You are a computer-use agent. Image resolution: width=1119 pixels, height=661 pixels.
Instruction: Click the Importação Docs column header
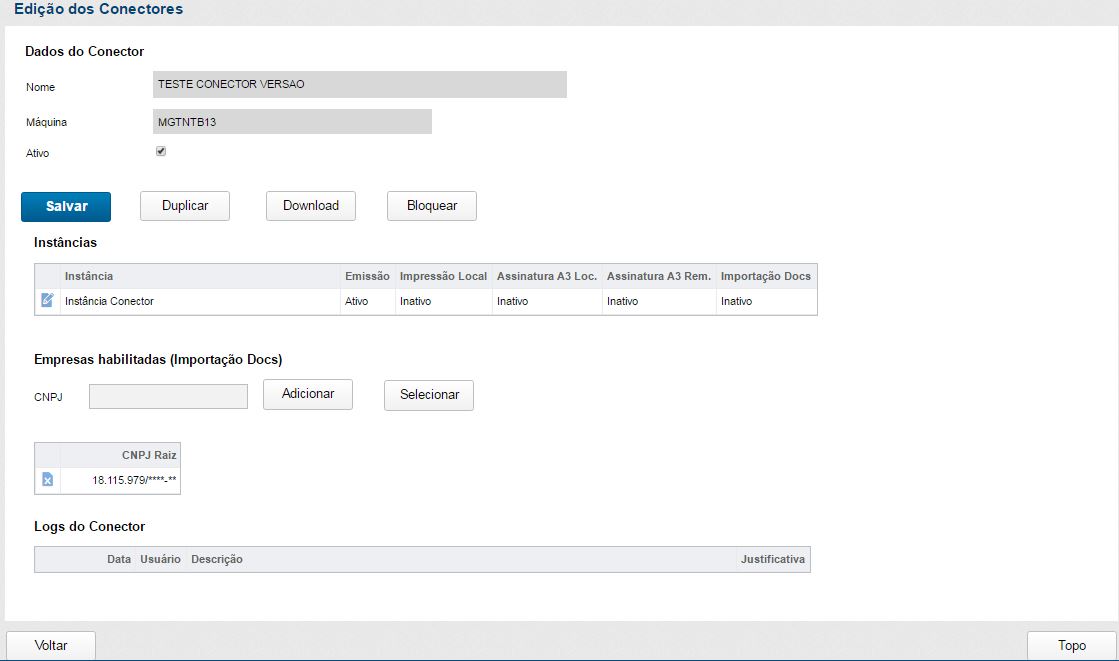(765, 276)
